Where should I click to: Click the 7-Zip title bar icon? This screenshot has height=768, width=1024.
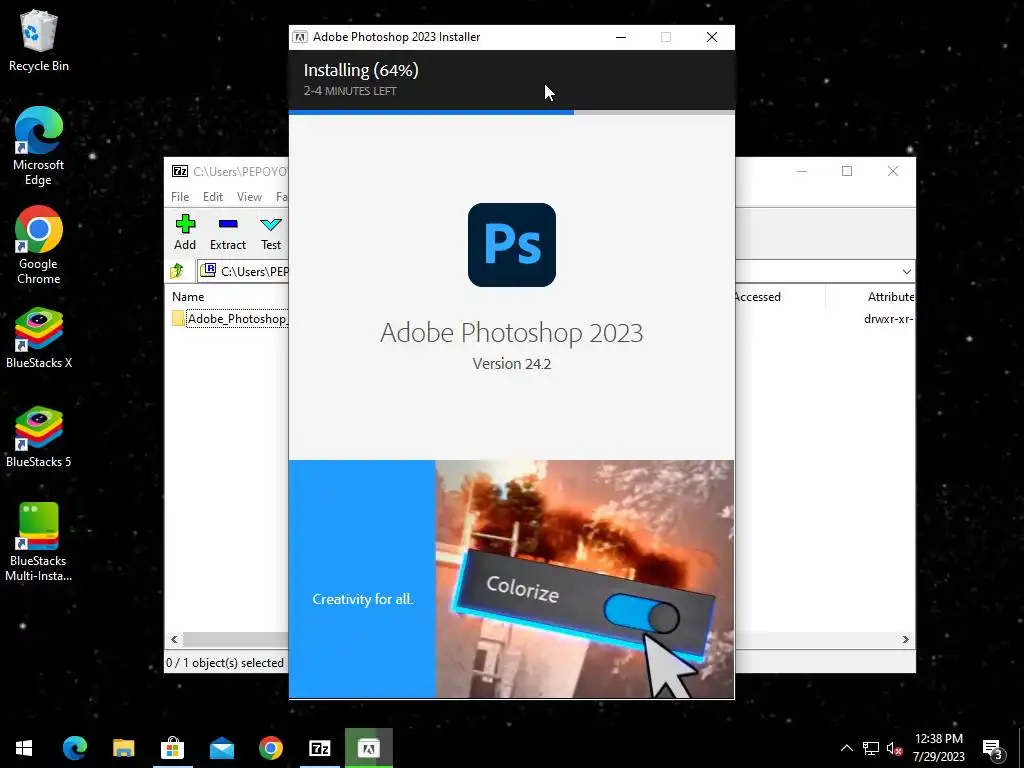click(x=180, y=171)
